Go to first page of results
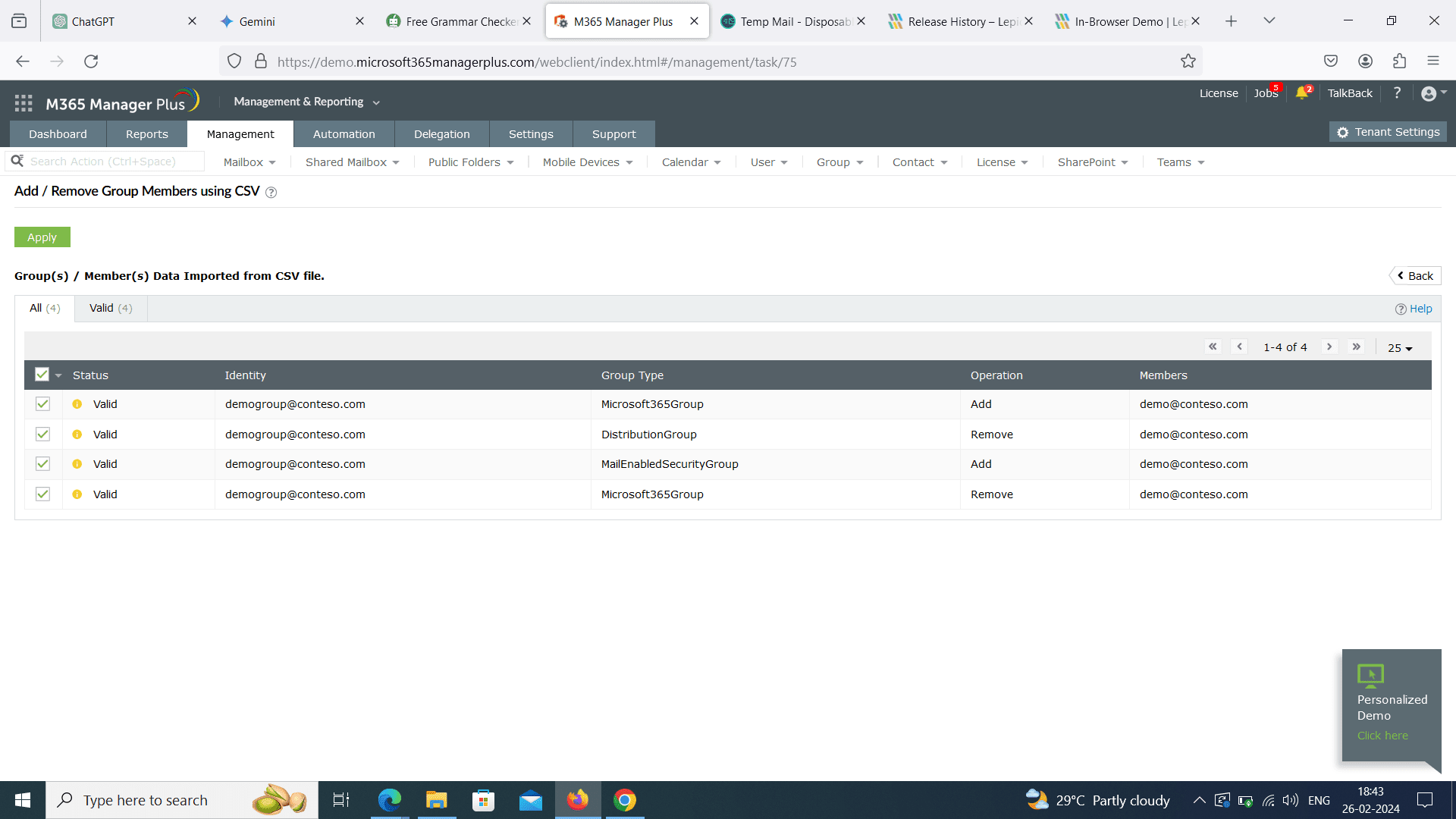1456x819 pixels. pos(1213,347)
